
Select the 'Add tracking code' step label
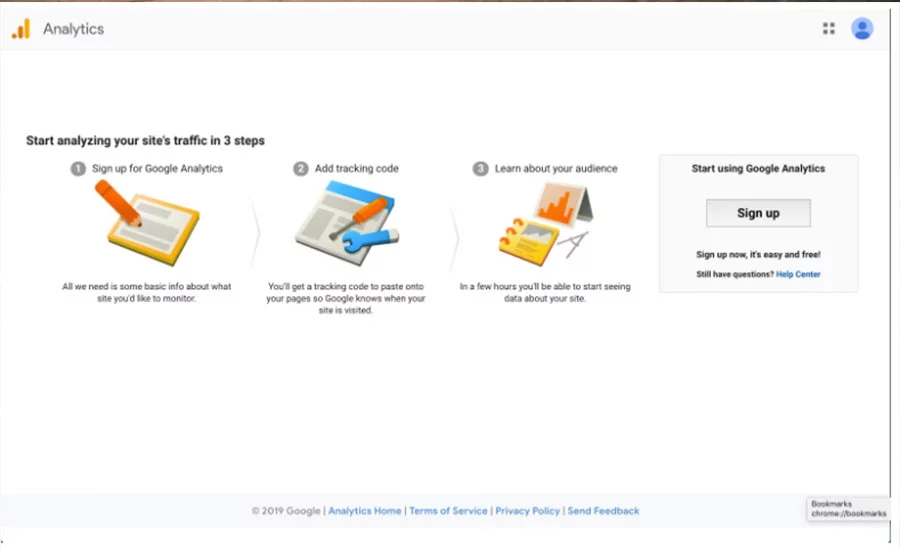pos(356,169)
